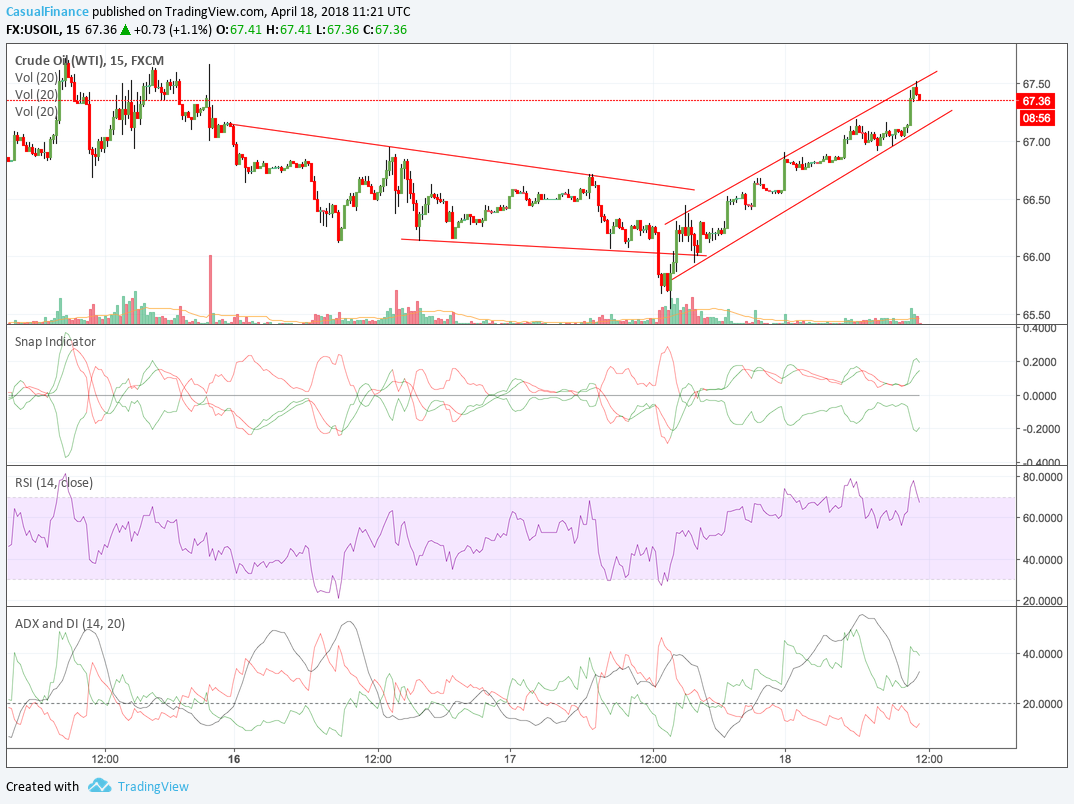Click the date label 18 on time axis

[785, 758]
